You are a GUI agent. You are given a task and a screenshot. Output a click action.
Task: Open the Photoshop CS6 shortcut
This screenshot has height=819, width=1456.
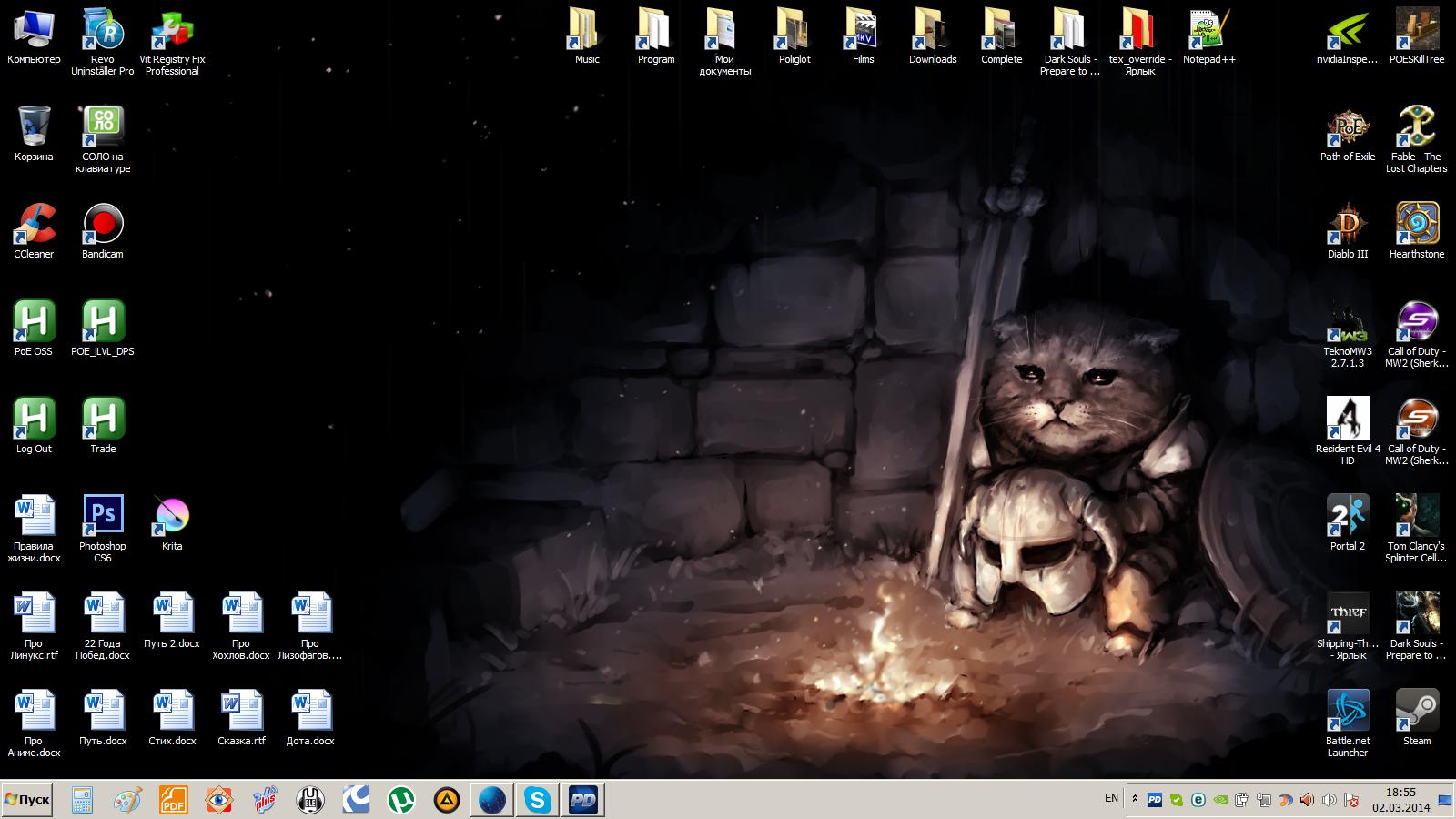point(103,516)
